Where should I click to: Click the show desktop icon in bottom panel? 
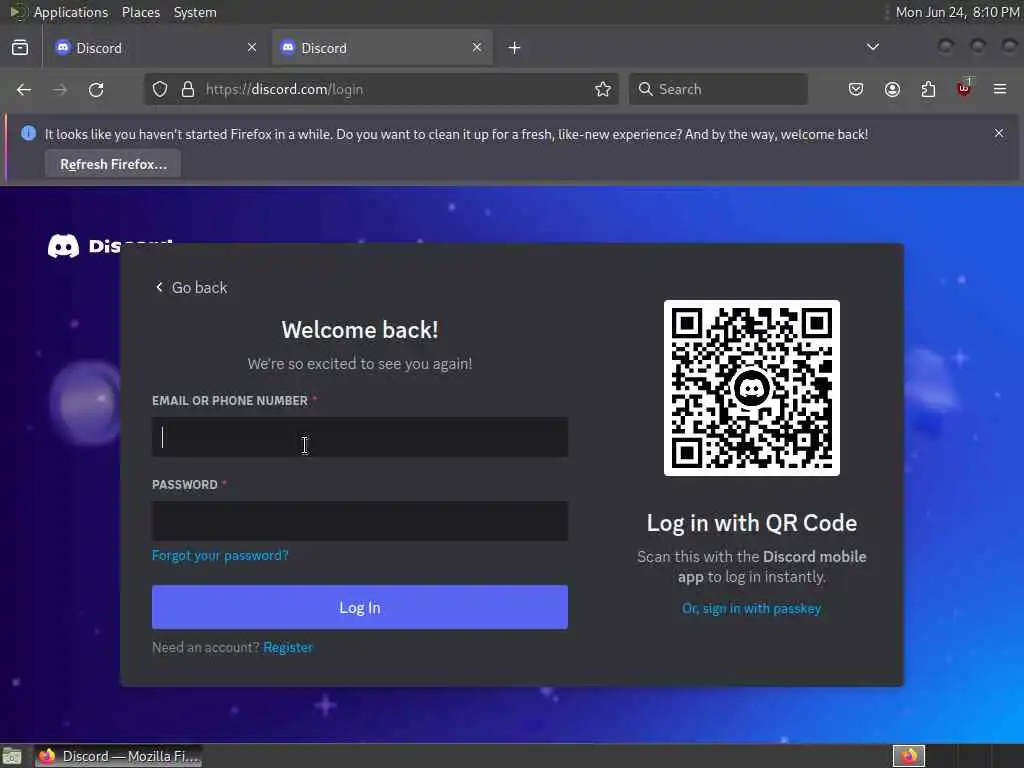[x=12, y=756]
